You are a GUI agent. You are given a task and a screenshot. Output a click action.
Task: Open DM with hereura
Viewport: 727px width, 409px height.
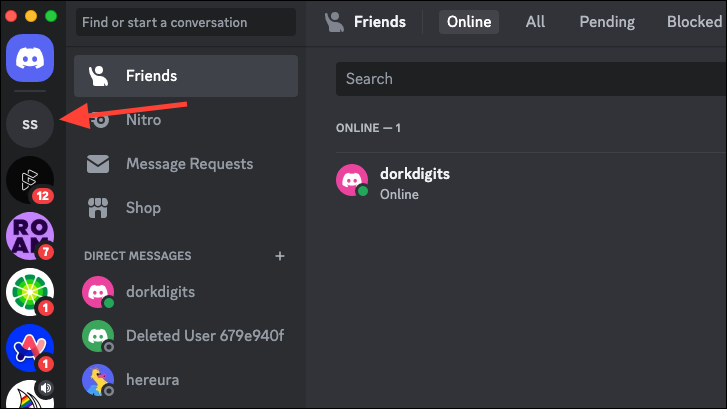(186, 380)
